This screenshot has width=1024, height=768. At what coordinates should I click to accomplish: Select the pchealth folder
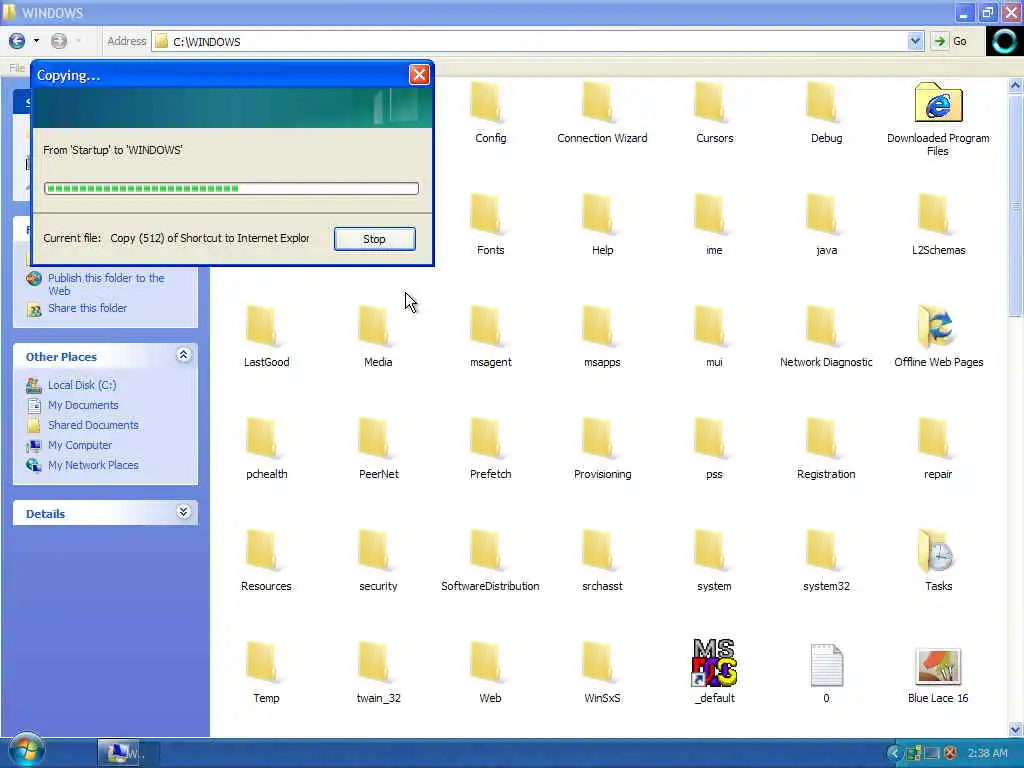click(x=266, y=448)
